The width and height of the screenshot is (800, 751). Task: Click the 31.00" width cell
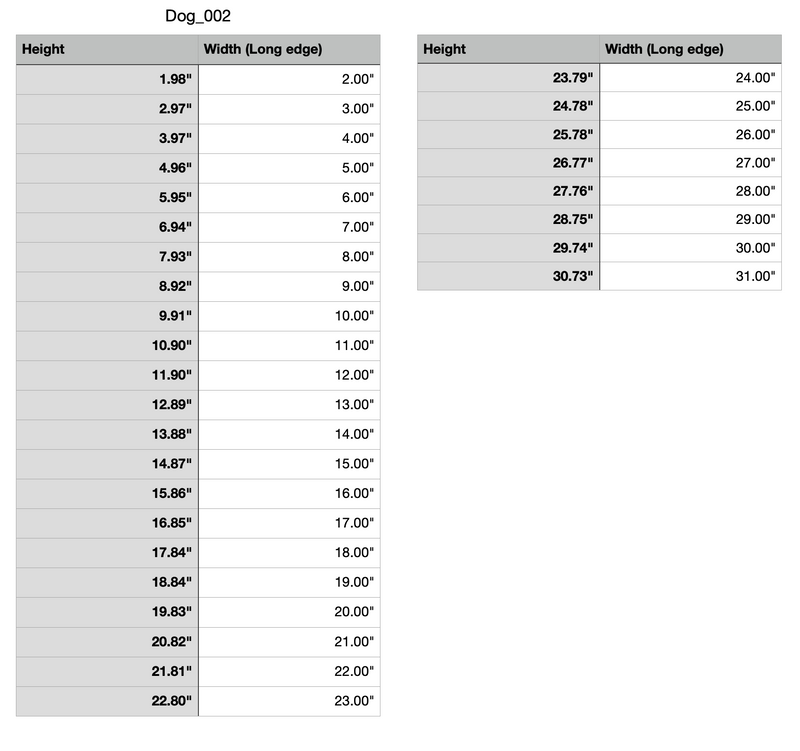(x=690, y=276)
